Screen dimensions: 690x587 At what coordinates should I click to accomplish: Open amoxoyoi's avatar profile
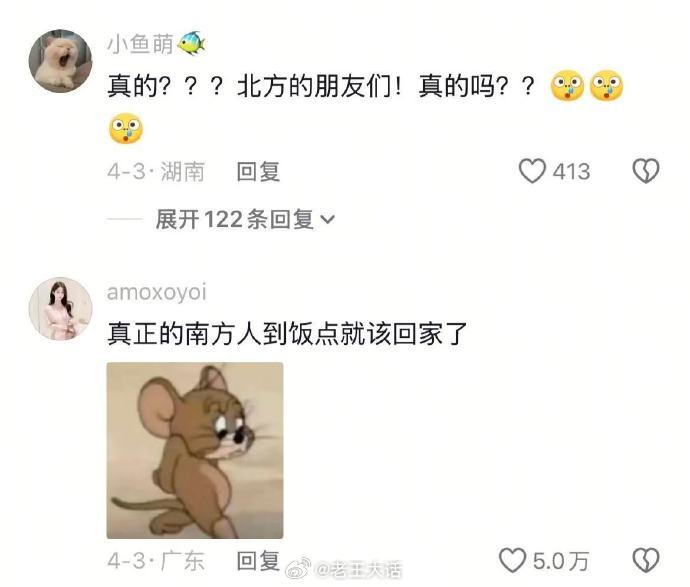tap(60, 308)
